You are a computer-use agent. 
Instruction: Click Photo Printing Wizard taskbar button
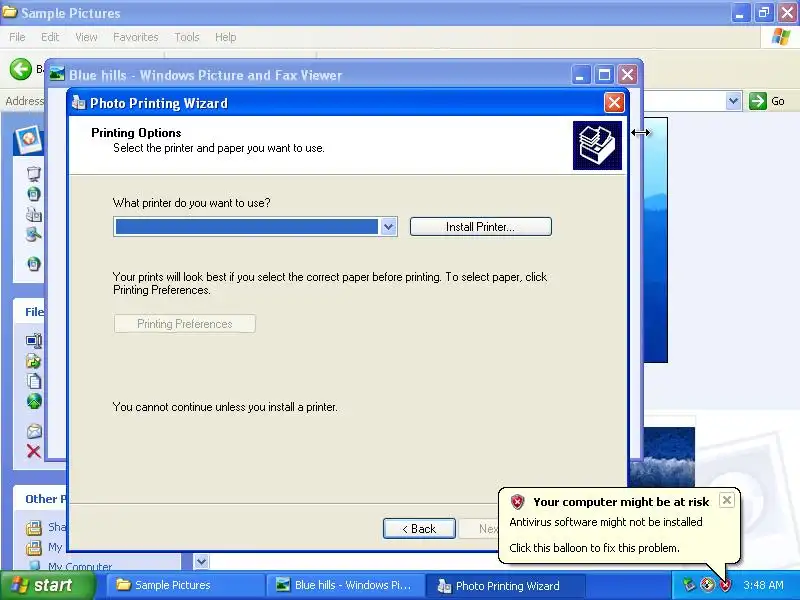[x=505, y=585]
